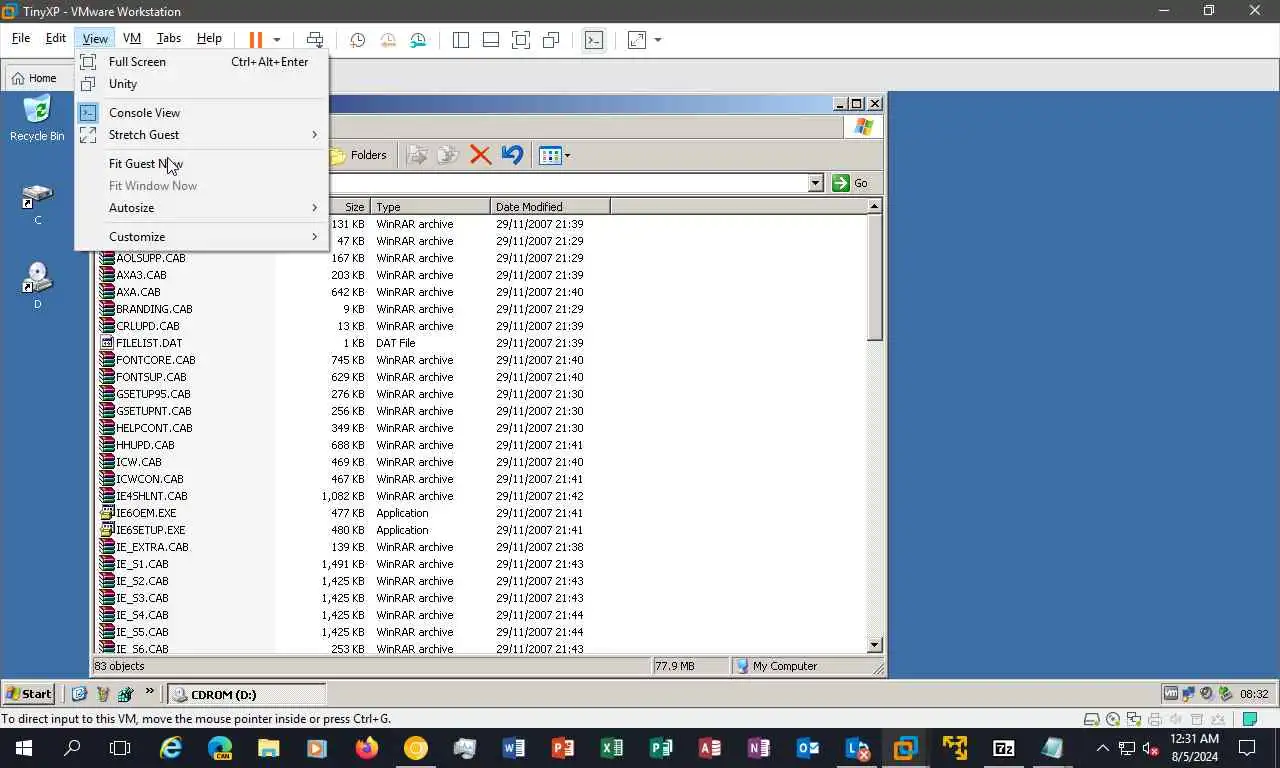Image resolution: width=1280 pixels, height=768 pixels.
Task: Sort by Date Modified column header
Action: pos(550,207)
